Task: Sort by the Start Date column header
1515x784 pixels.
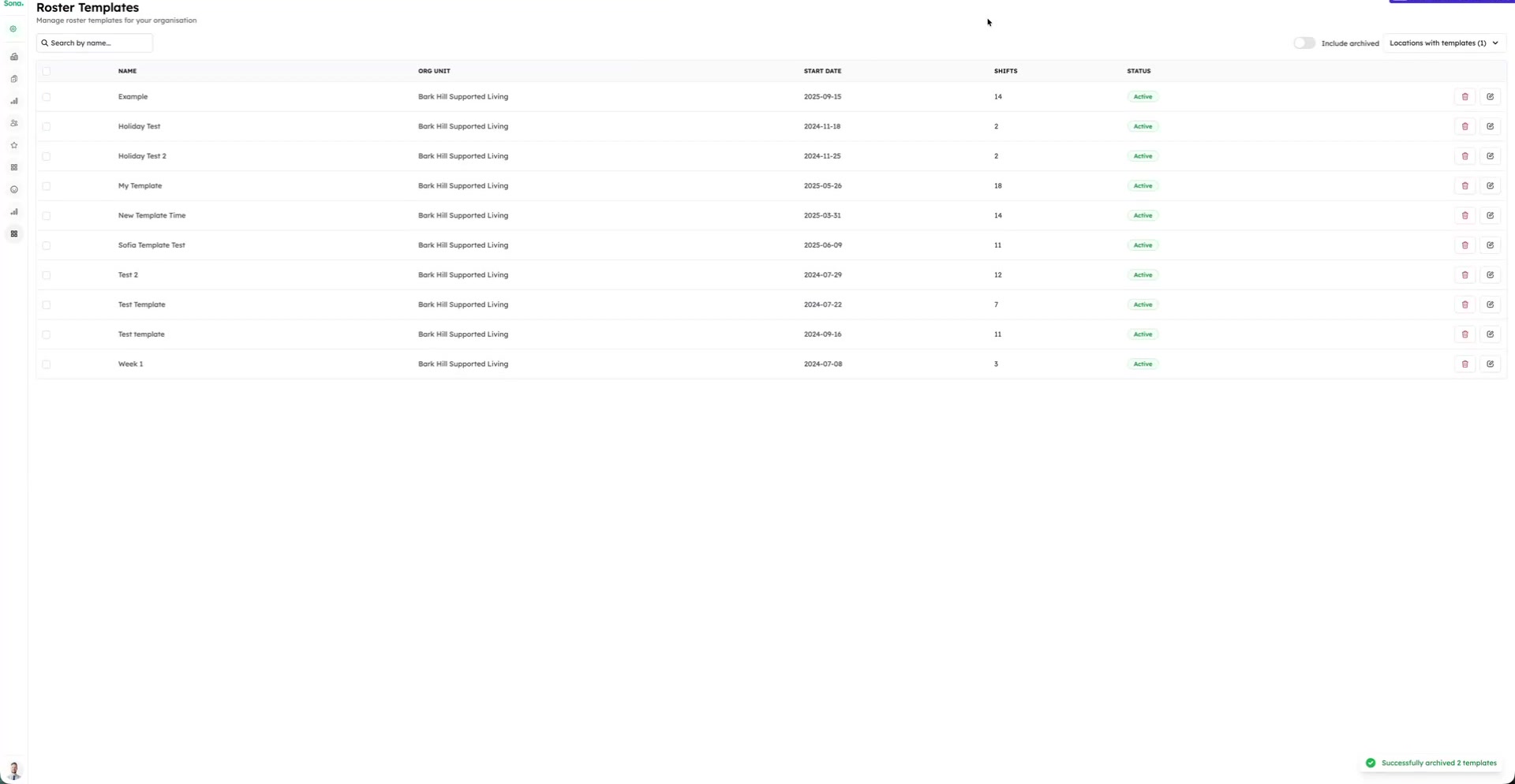Action: pos(822,71)
